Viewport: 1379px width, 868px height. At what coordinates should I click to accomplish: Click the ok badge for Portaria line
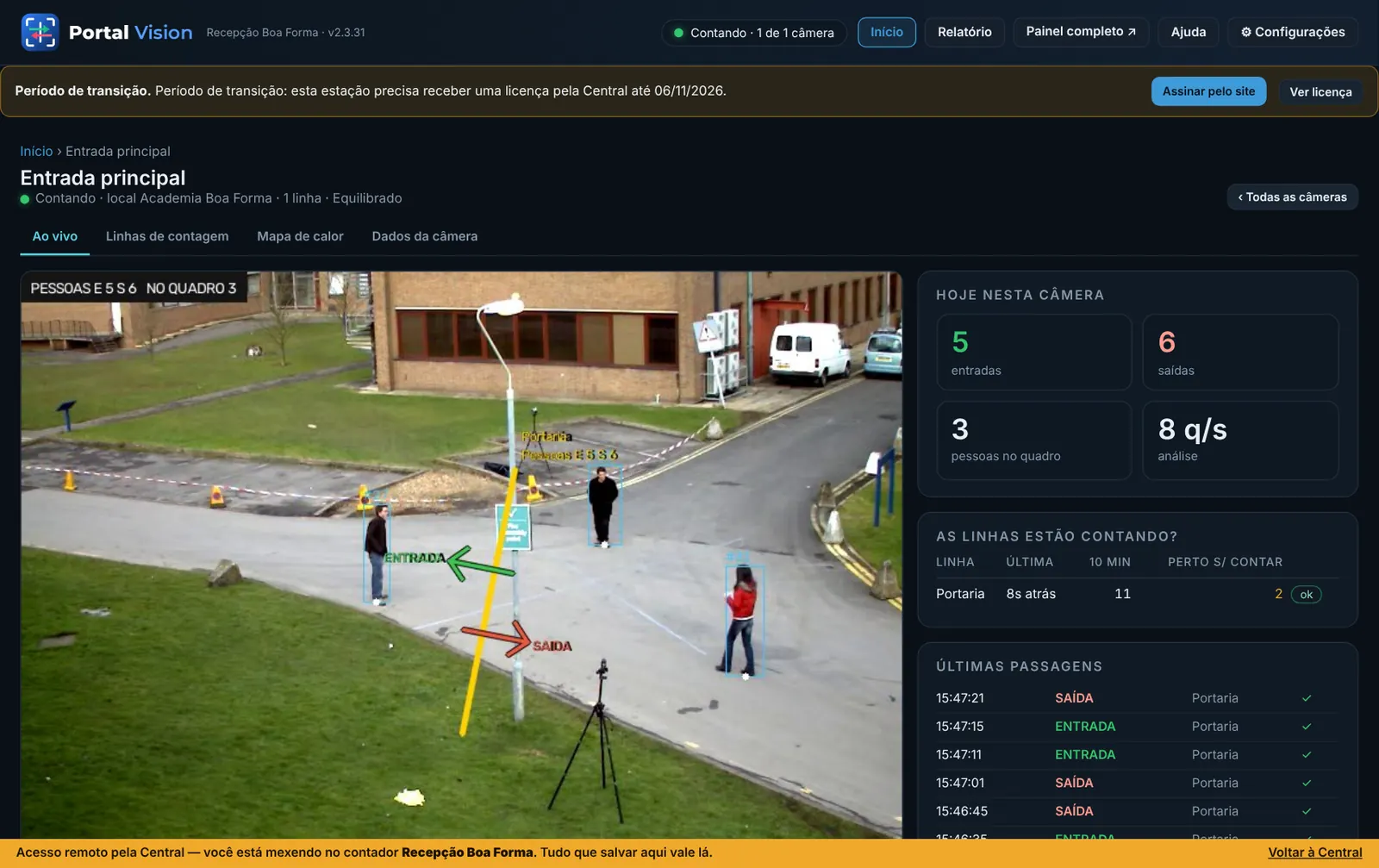tap(1306, 594)
